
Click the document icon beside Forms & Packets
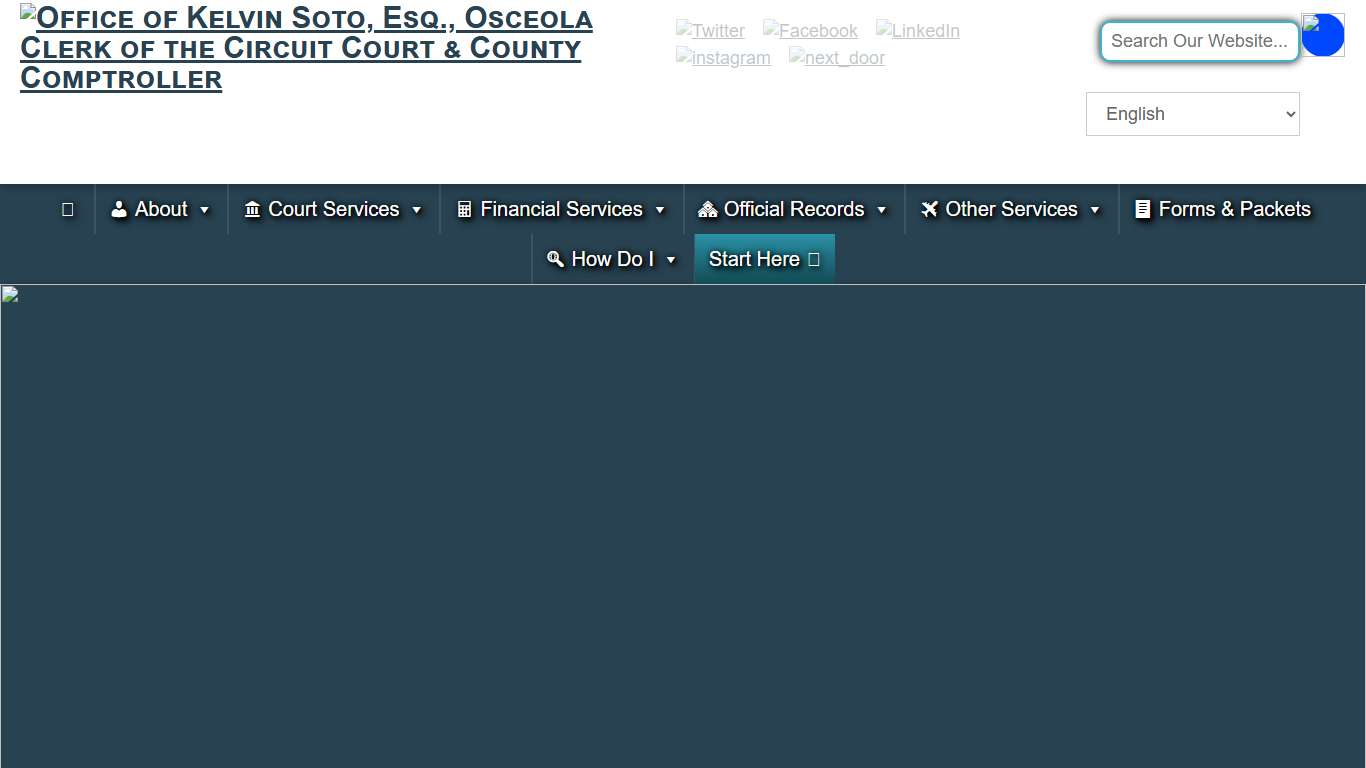click(x=1143, y=209)
